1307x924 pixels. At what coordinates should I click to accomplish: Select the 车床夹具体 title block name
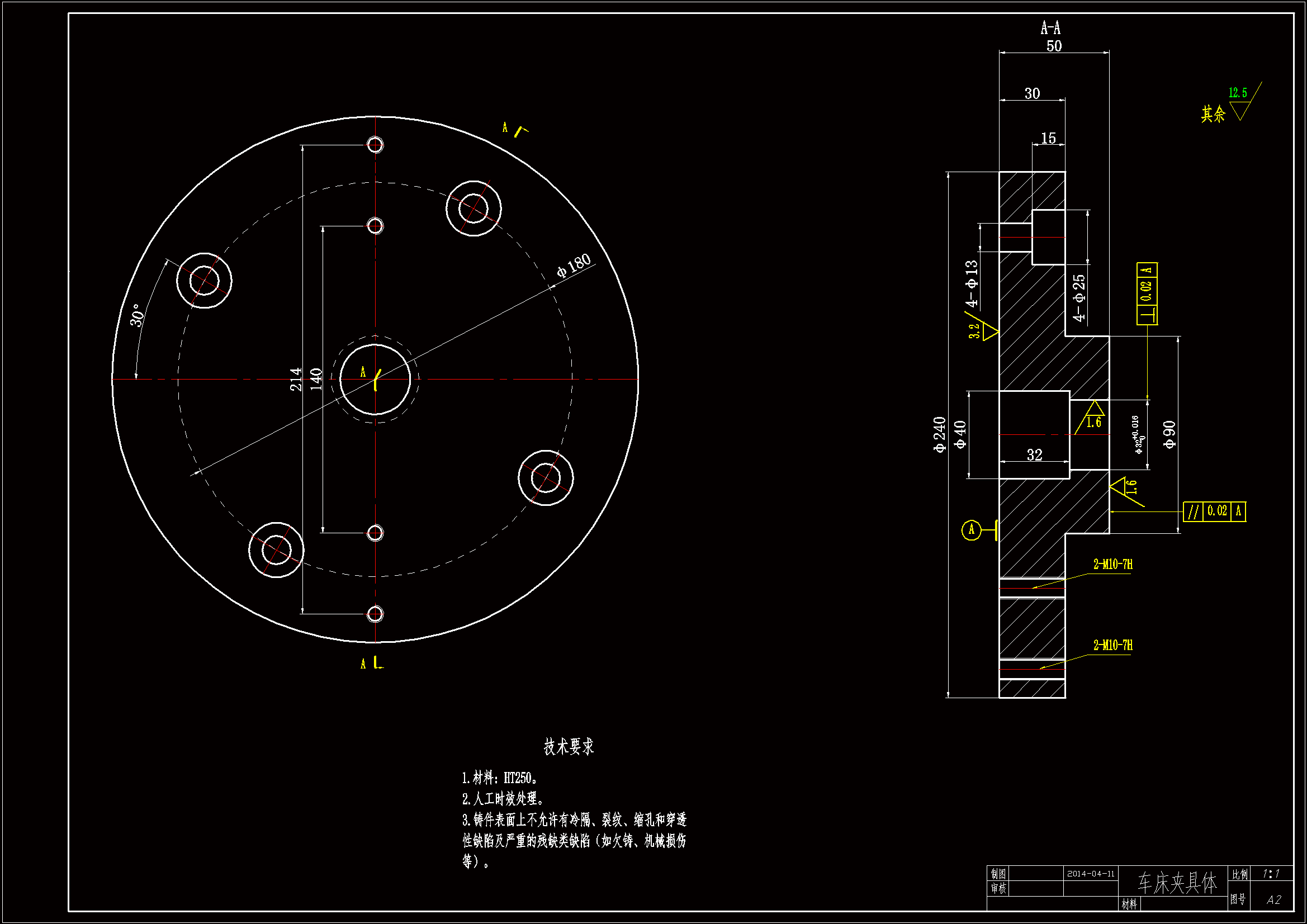[1177, 883]
